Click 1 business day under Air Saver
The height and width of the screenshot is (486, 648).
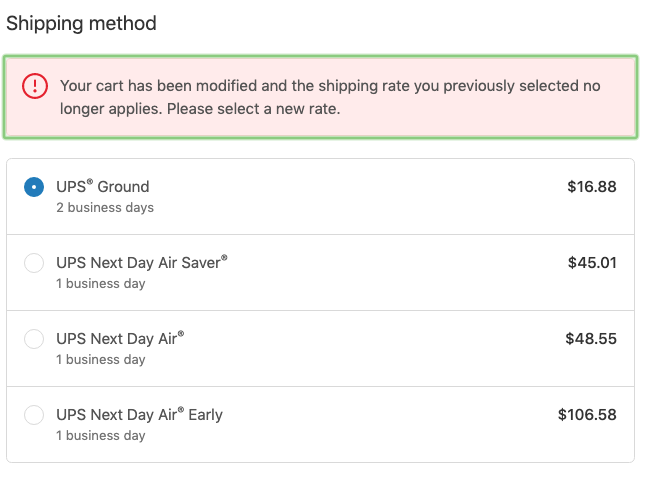pos(101,284)
